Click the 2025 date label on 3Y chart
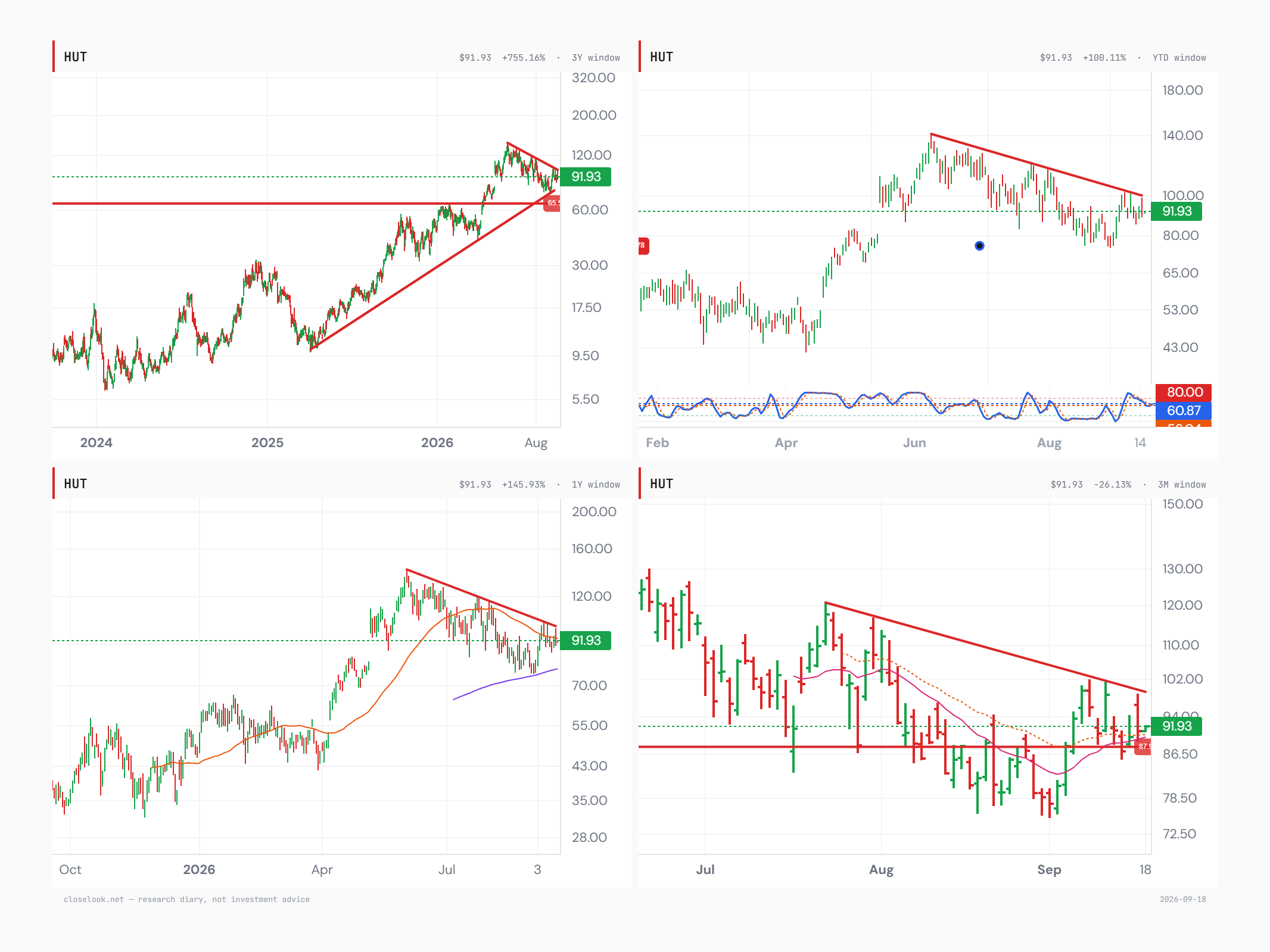The width and height of the screenshot is (1270, 952). [267, 443]
